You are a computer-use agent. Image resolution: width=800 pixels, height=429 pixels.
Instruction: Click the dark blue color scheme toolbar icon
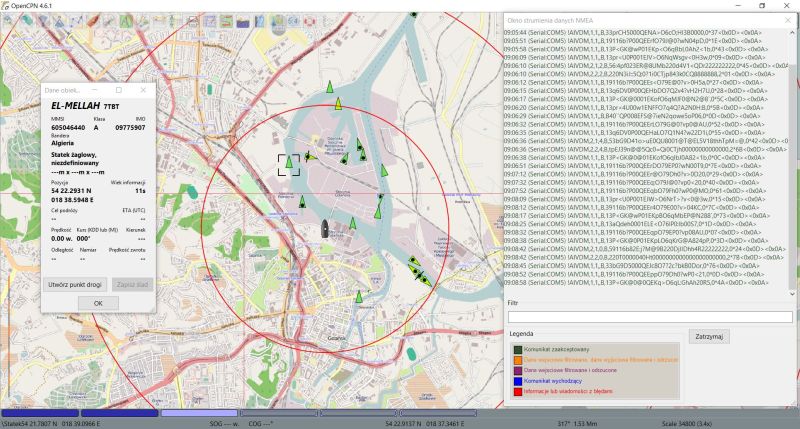[243, 21]
